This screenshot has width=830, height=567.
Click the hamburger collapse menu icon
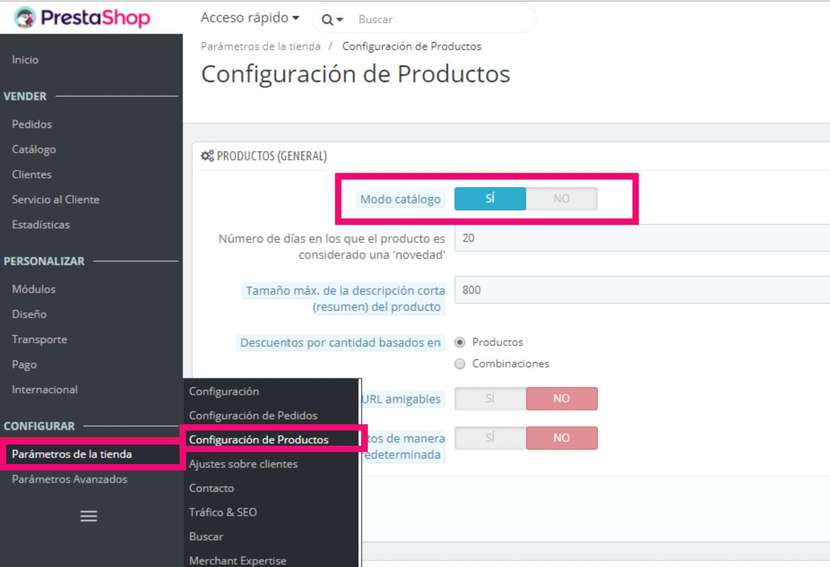tap(89, 516)
